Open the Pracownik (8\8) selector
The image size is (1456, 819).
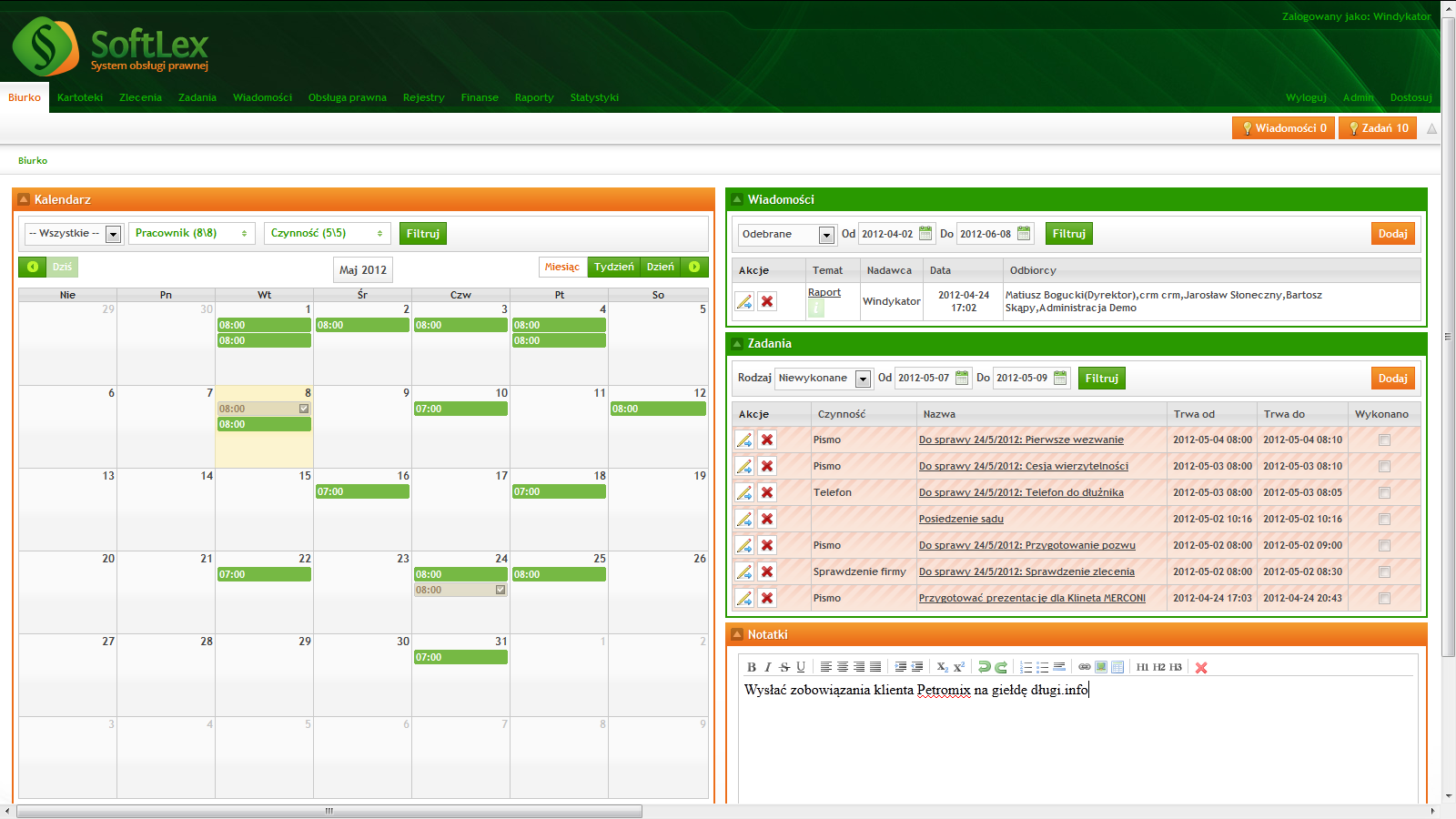[x=192, y=234]
